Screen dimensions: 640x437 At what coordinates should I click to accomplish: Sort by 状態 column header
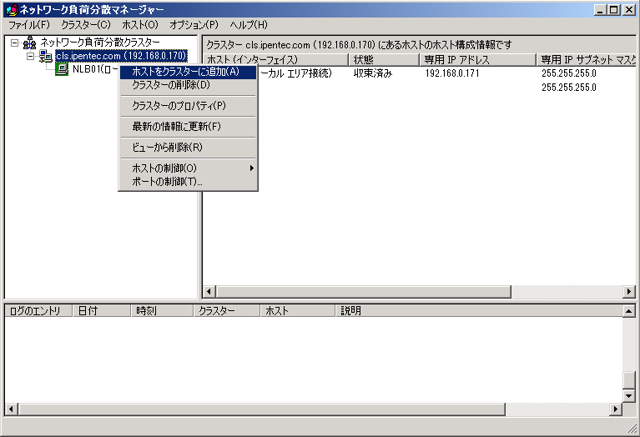(x=384, y=60)
